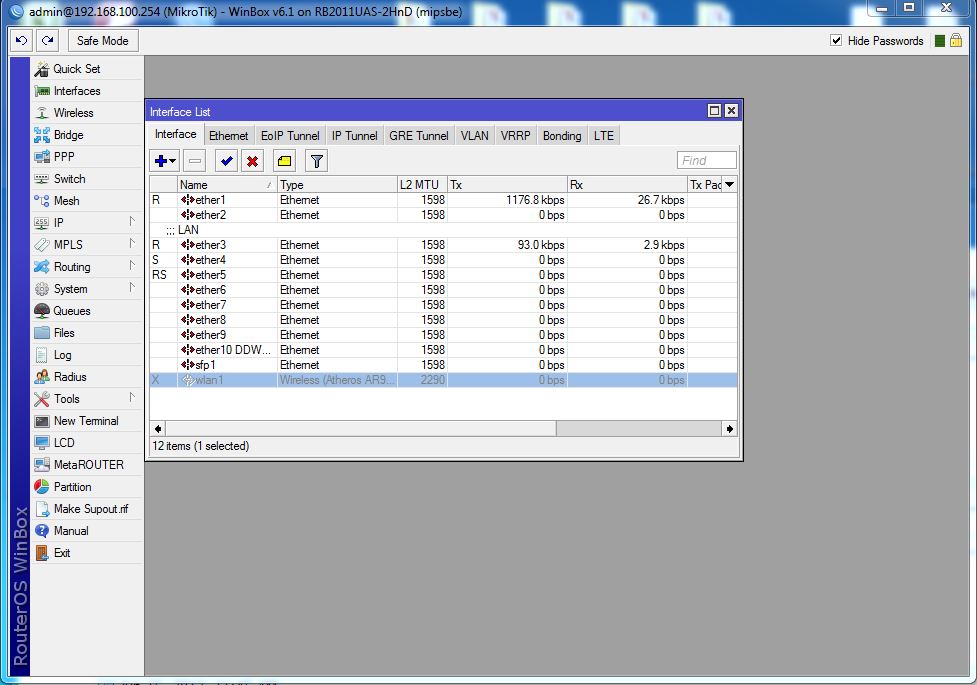Switch to the LTE tab
The image size is (977, 685).
[604, 136]
